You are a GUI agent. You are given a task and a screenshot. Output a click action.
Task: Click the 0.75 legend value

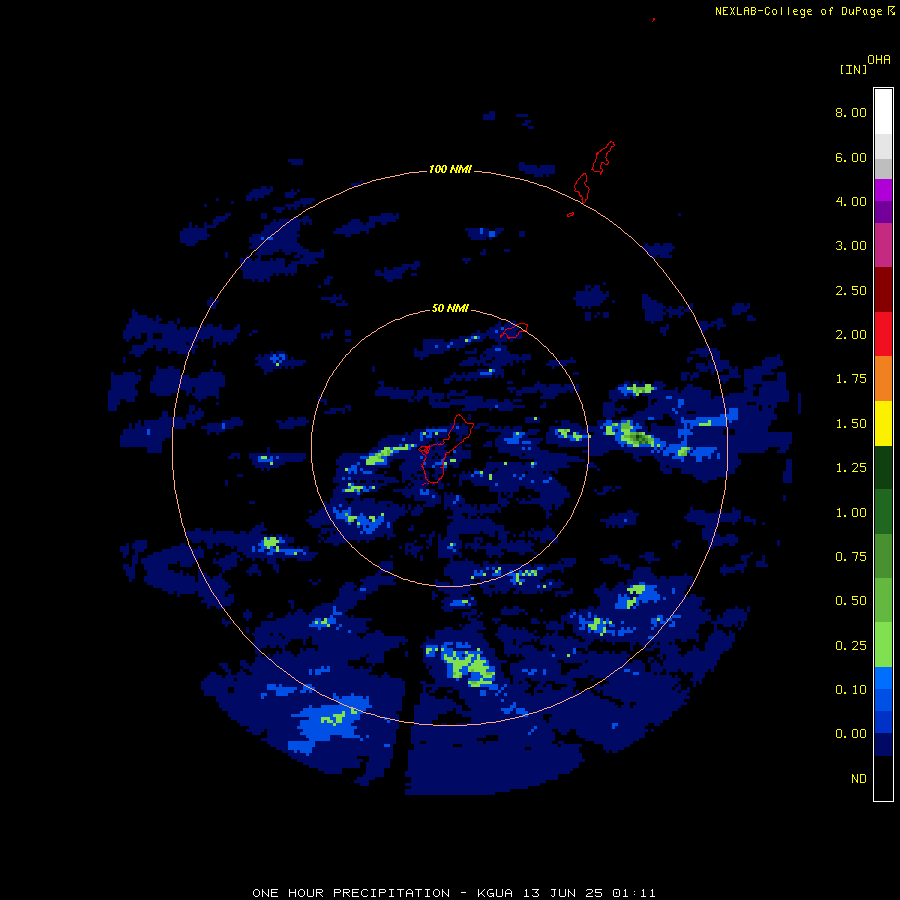coord(851,557)
